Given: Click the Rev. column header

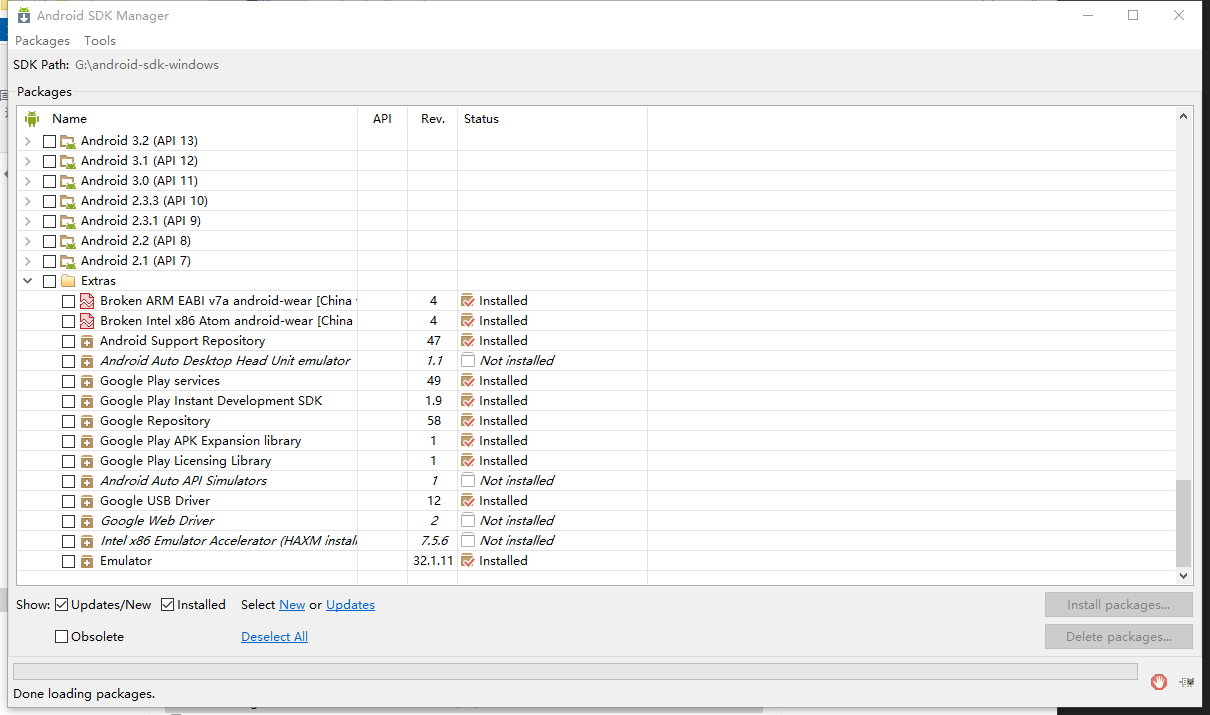Looking at the screenshot, I should pos(432,118).
